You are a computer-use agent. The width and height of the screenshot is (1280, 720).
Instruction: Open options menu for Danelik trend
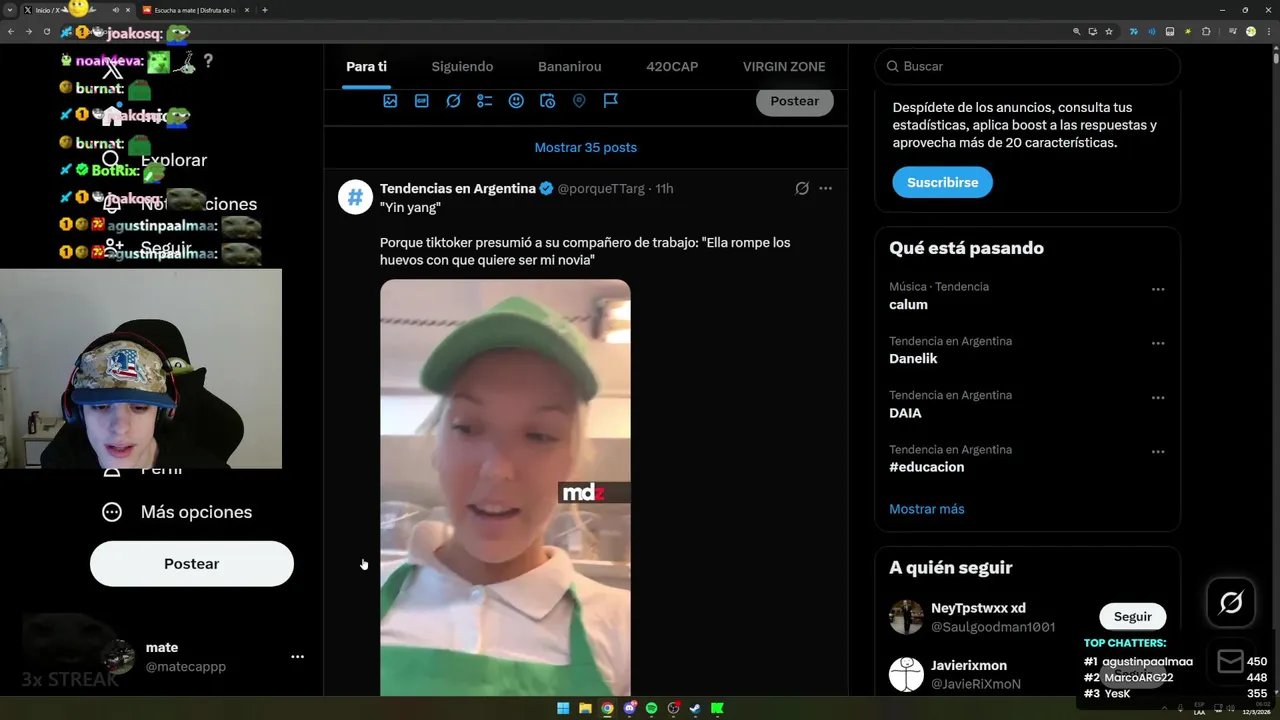pyautogui.click(x=1158, y=343)
